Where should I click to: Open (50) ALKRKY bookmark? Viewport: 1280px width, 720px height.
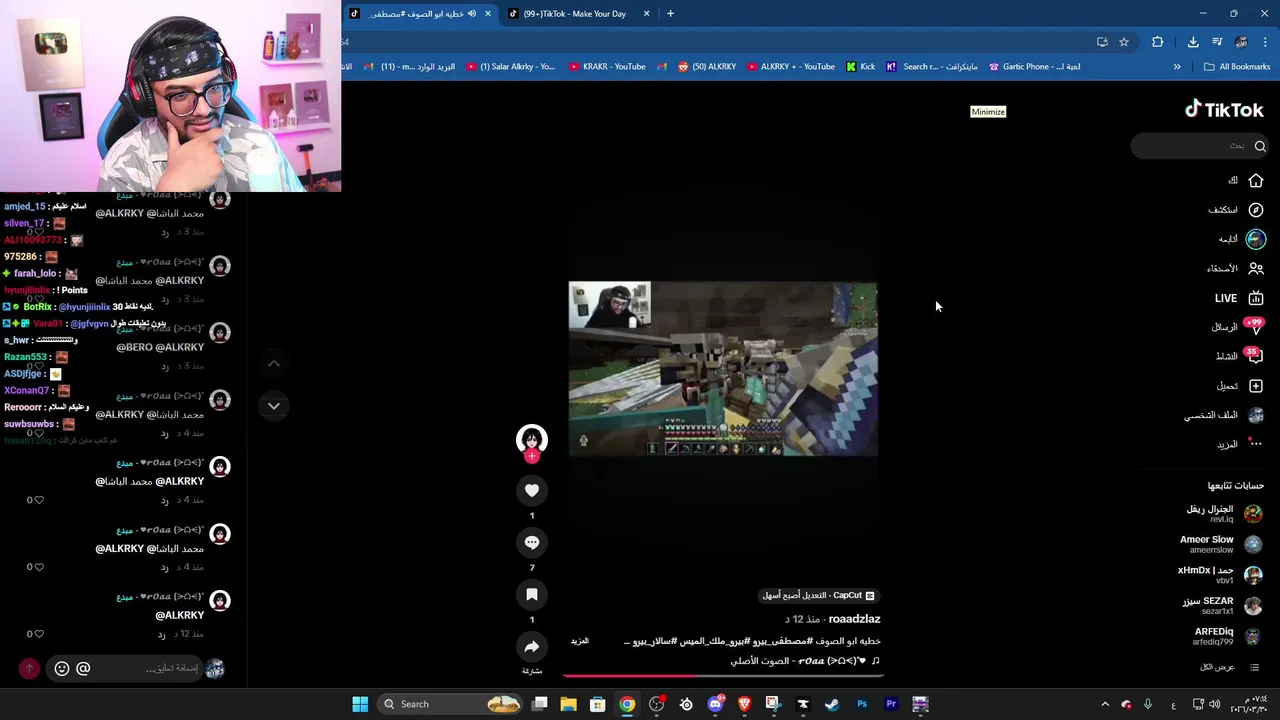pyautogui.click(x=707, y=67)
